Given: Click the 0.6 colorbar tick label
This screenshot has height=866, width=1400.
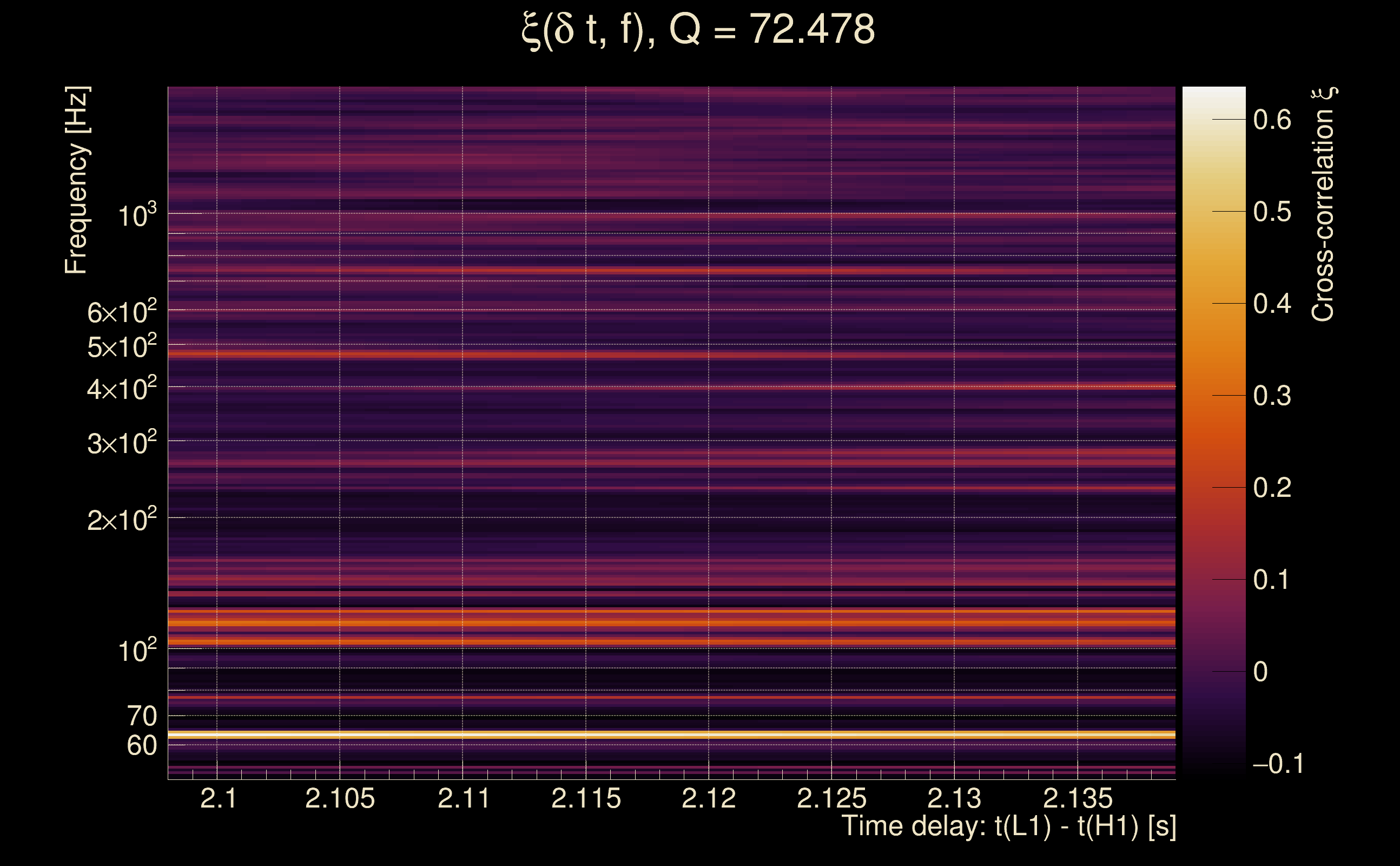Looking at the screenshot, I should [1272, 120].
